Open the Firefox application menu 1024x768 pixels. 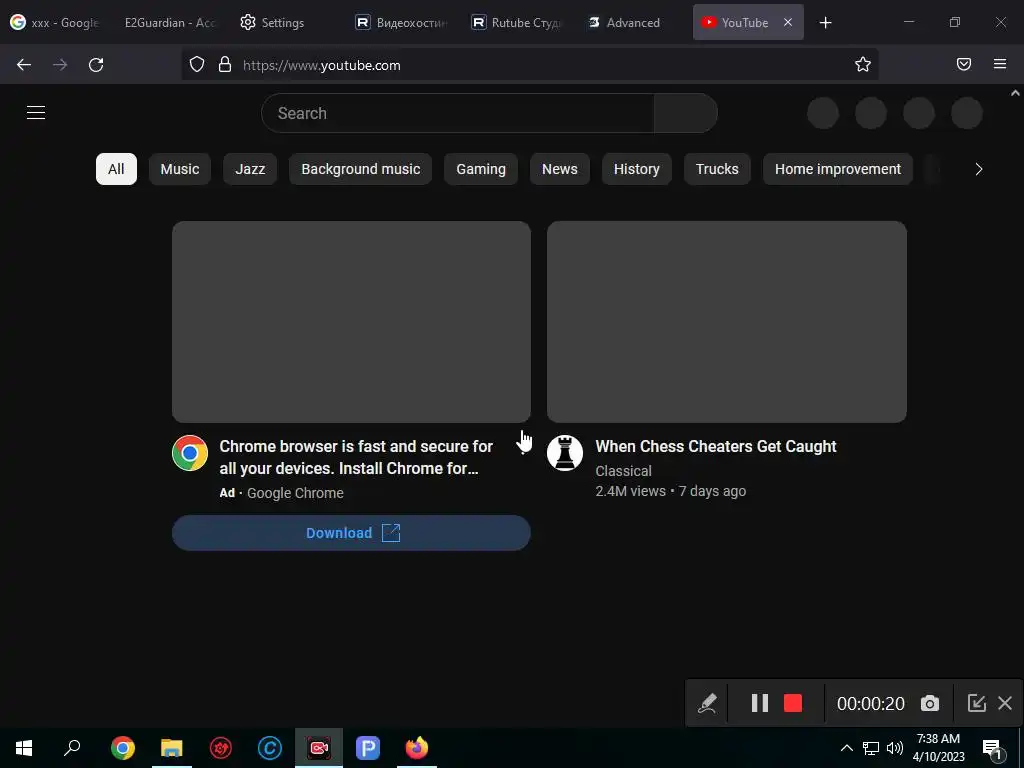1000,64
